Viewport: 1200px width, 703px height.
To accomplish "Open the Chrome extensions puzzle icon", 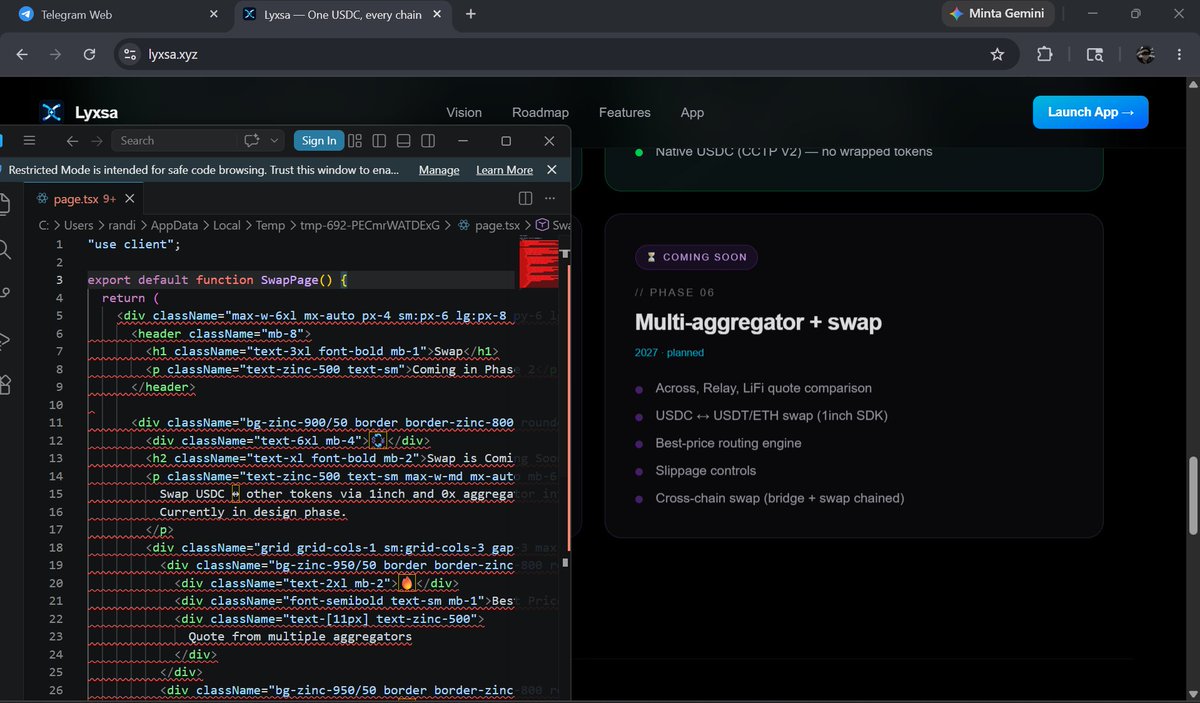I will (1045, 54).
